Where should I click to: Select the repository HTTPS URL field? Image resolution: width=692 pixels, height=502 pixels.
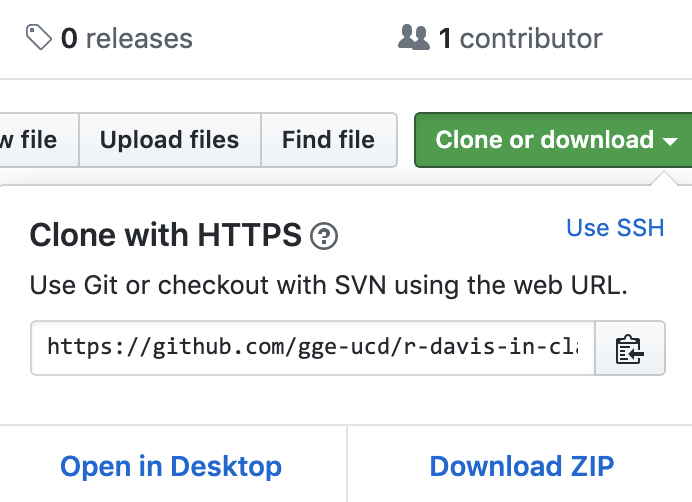(x=313, y=348)
